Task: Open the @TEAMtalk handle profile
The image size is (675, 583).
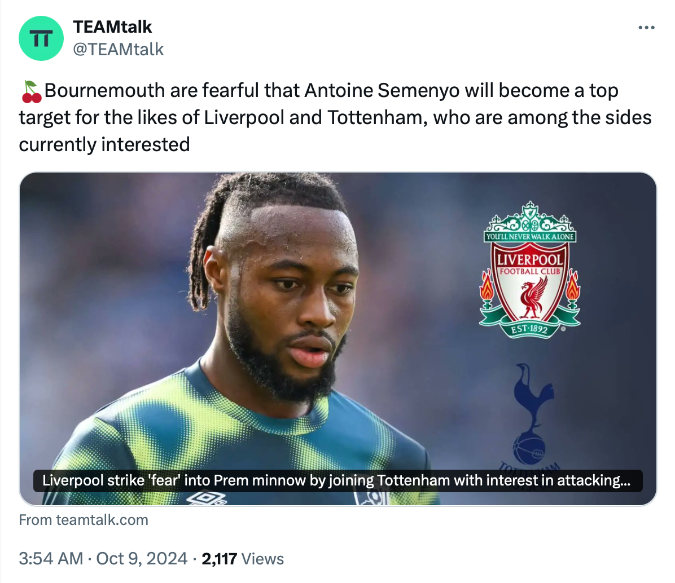Action: tap(118, 49)
